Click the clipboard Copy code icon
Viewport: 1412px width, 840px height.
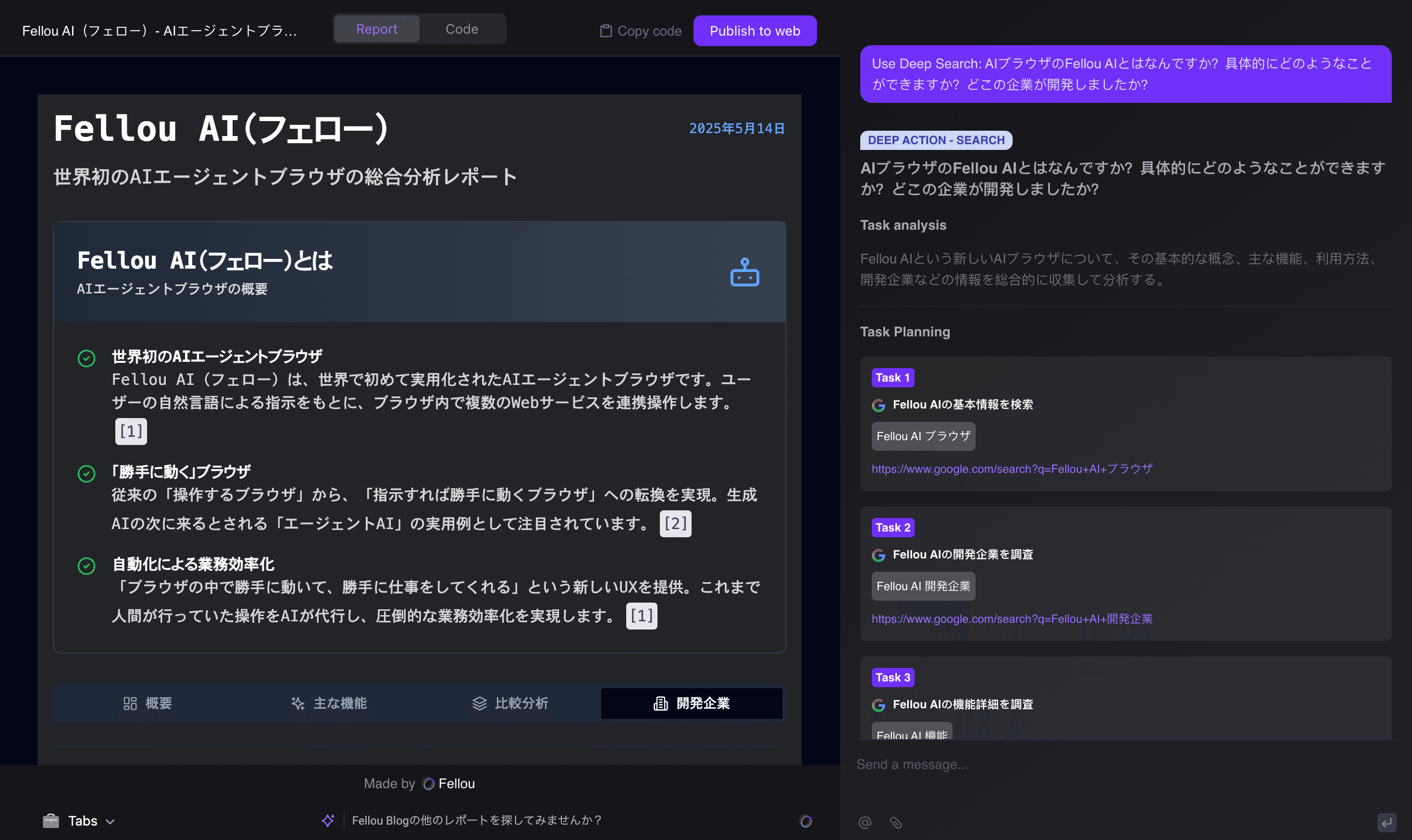tap(606, 31)
